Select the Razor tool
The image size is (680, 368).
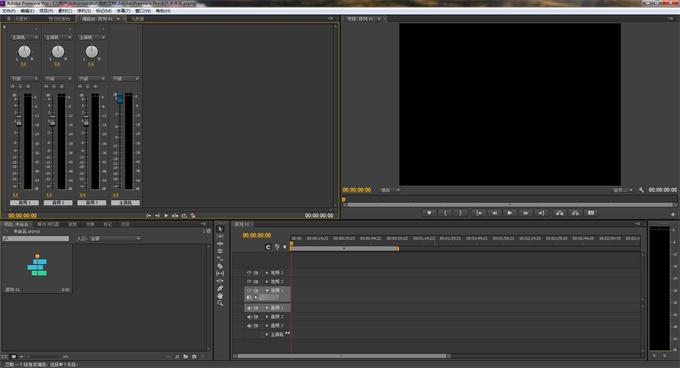[220, 266]
